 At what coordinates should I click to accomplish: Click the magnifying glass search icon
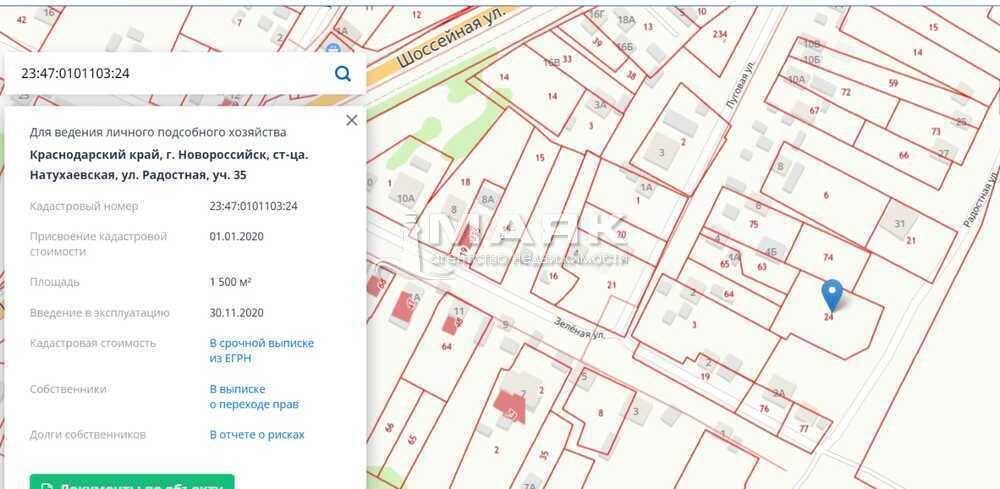click(342, 73)
